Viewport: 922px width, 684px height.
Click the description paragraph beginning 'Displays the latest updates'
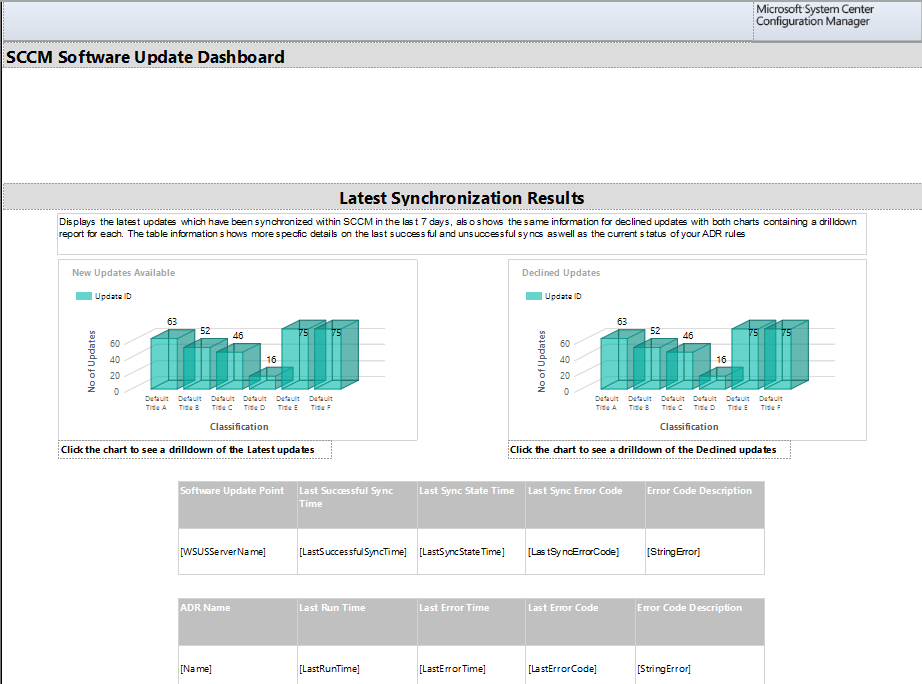pyautogui.click(x=462, y=233)
